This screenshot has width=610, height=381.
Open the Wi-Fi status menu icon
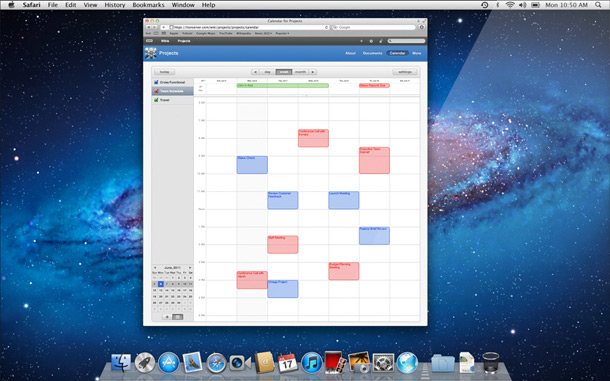[510, 5]
